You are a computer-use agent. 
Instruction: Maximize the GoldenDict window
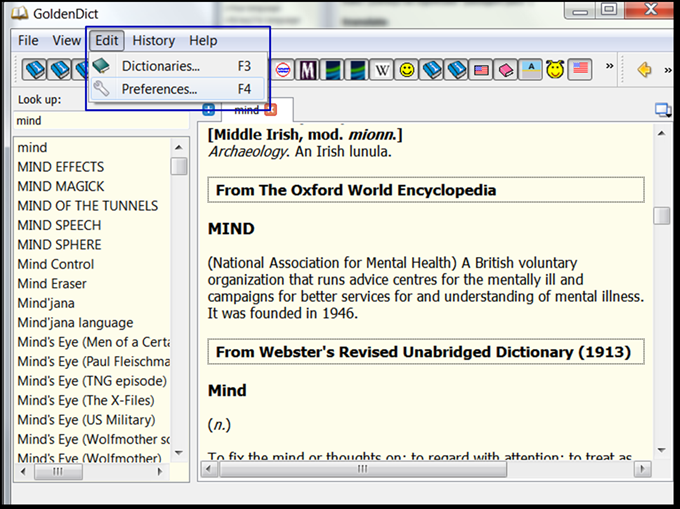click(x=609, y=10)
